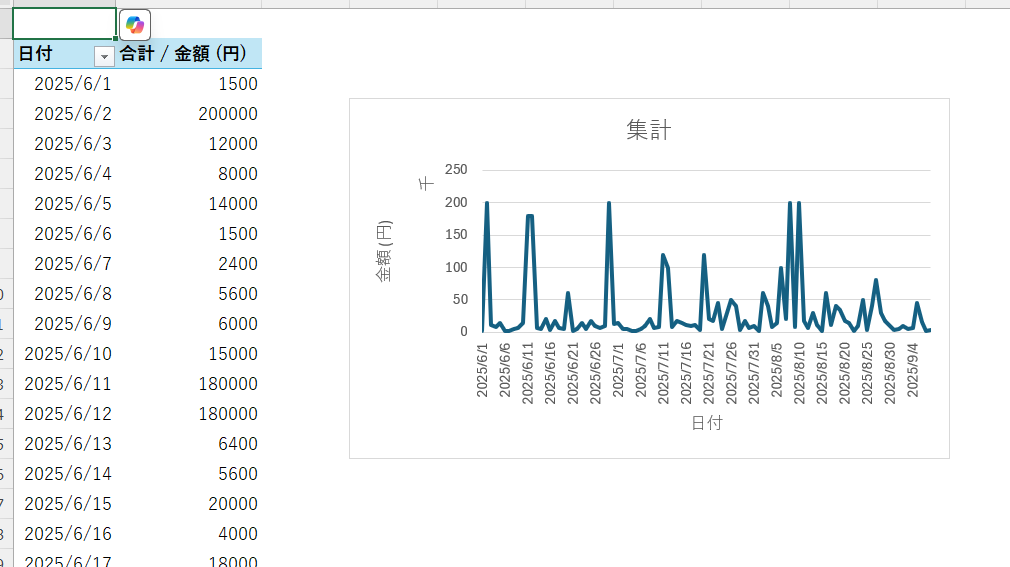The height and width of the screenshot is (567, 1010).
Task: Select the 日付 header cell
Action: [52, 54]
